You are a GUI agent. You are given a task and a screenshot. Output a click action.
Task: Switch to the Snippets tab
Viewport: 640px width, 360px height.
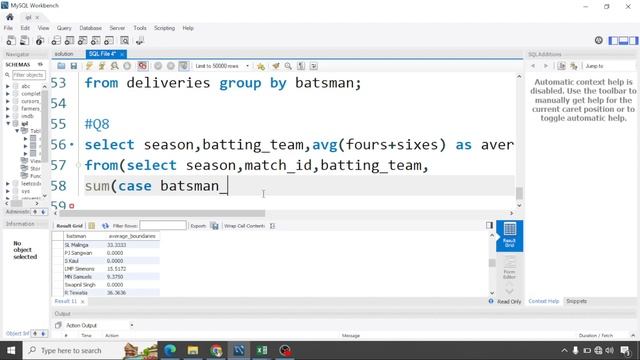(576, 301)
